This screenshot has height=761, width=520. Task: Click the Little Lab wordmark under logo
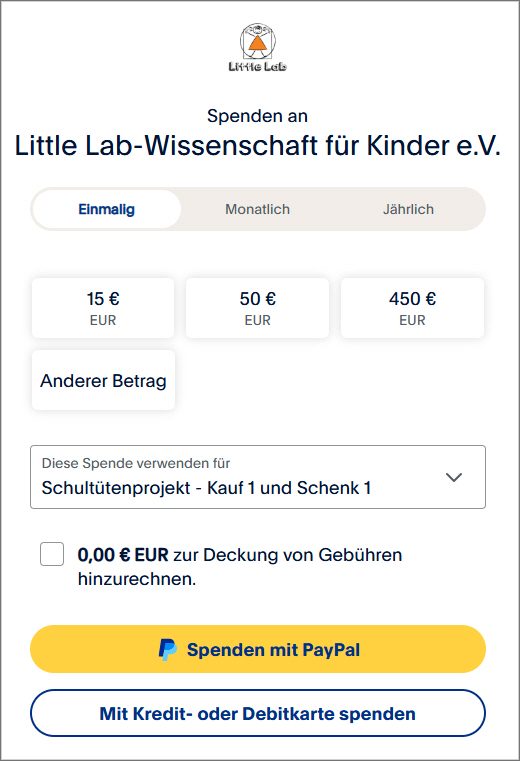258,66
